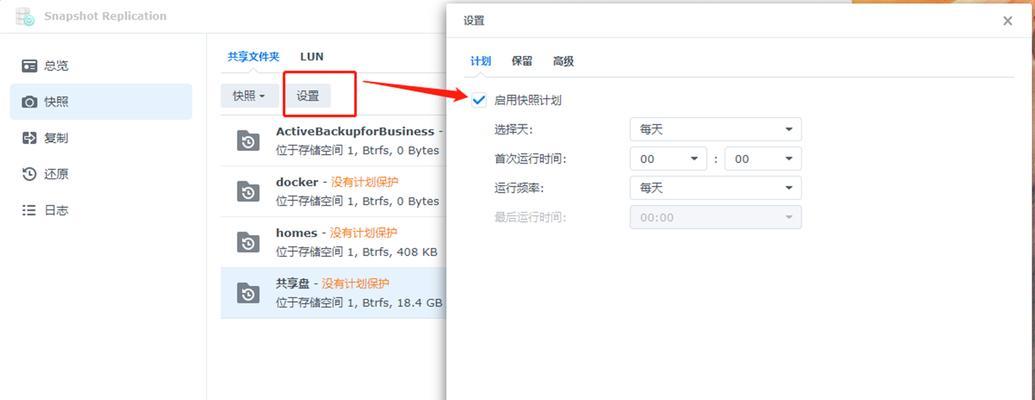The height and width of the screenshot is (400, 1035).
Task: Click the homes shared folder icon
Action: click(x=248, y=242)
